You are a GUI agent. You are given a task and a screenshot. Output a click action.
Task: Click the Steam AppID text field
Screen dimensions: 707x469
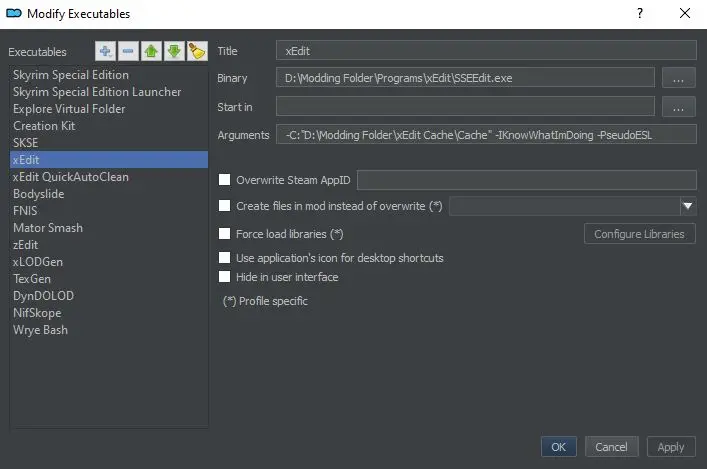[x=527, y=180]
